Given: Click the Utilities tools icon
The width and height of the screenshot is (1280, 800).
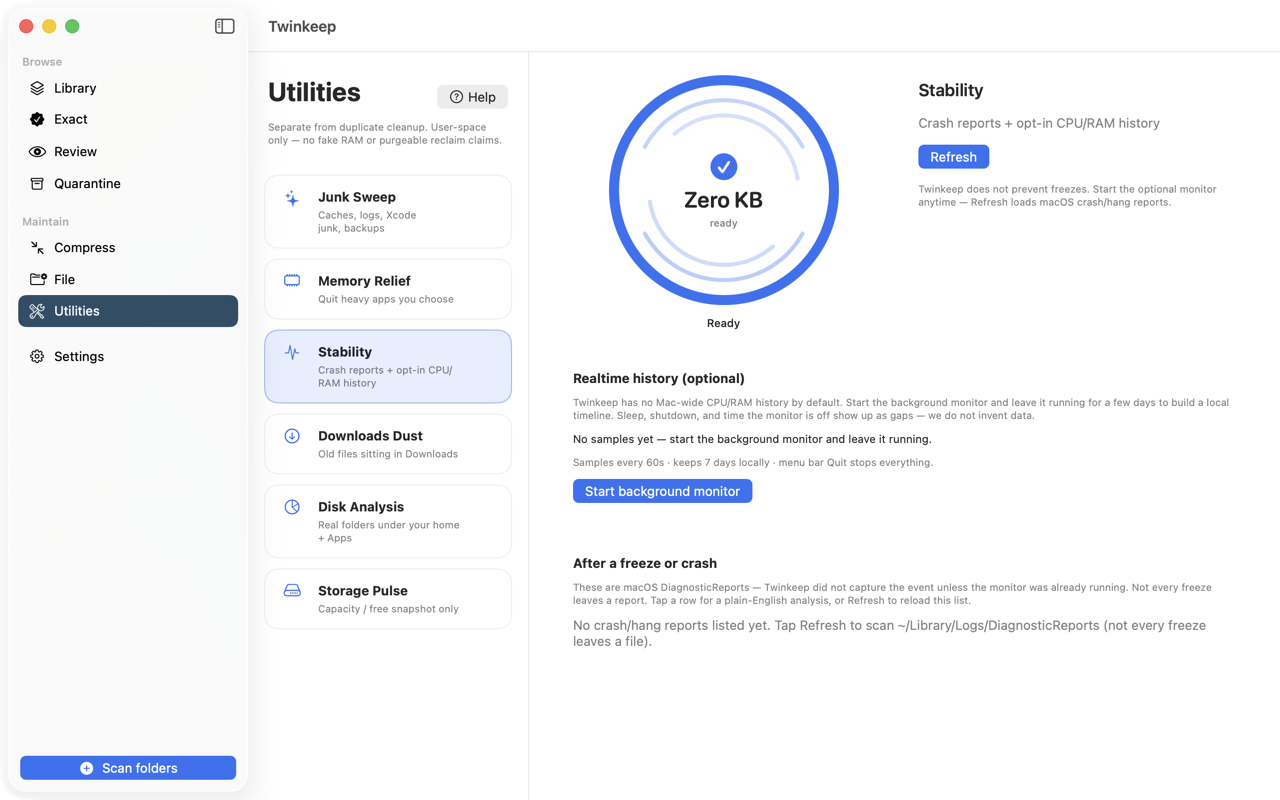Looking at the screenshot, I should (x=37, y=311).
